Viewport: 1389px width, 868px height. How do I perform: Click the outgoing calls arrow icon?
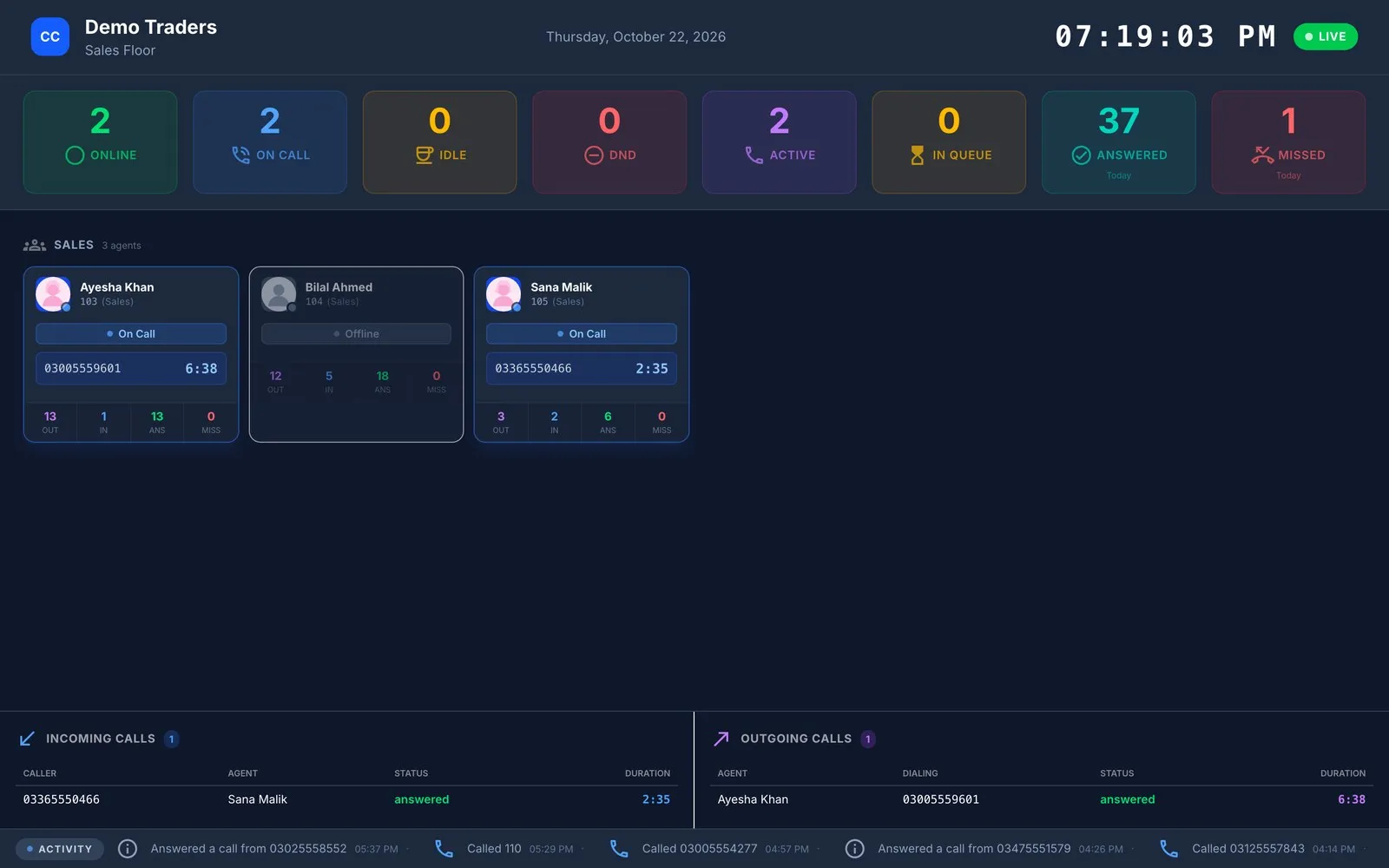(x=721, y=739)
